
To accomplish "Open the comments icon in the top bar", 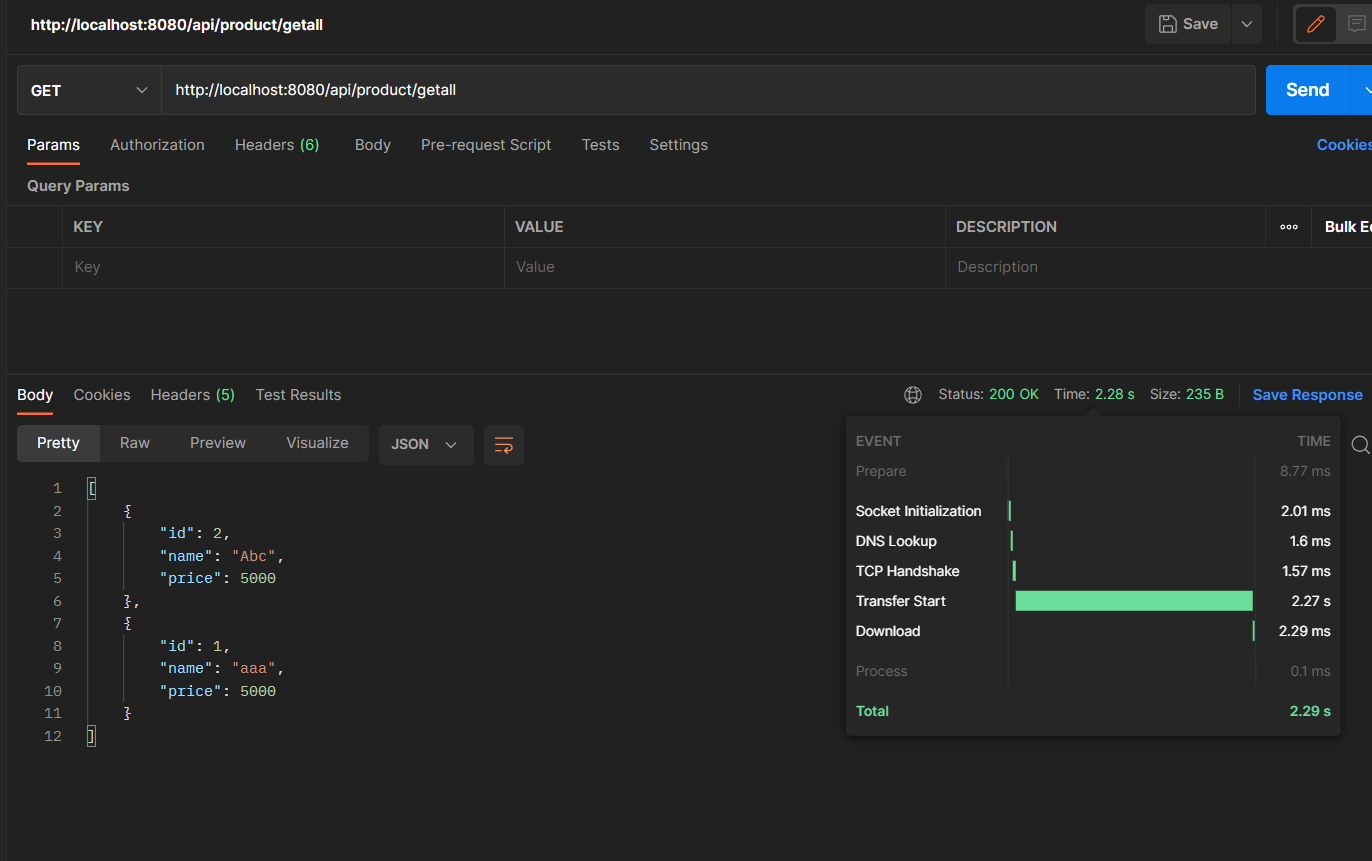I will [1356, 24].
